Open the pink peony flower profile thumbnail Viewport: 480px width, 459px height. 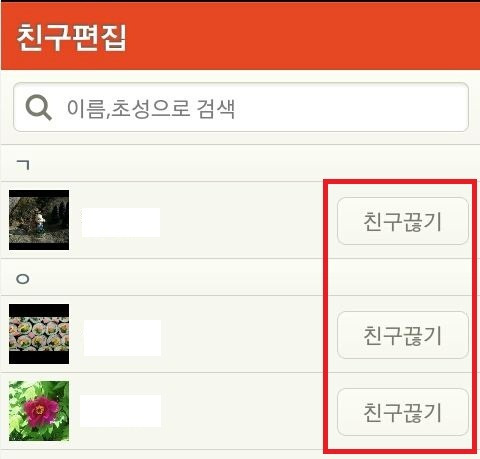pos(39,411)
